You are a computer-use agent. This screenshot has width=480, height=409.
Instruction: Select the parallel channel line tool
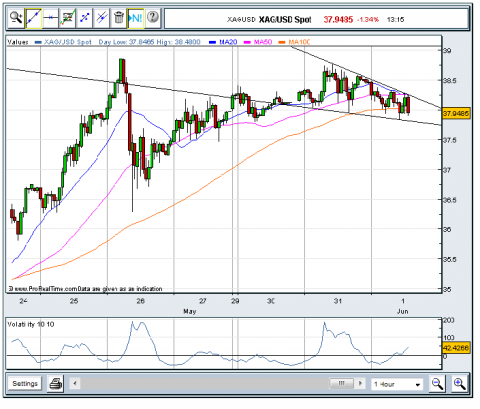(102, 18)
